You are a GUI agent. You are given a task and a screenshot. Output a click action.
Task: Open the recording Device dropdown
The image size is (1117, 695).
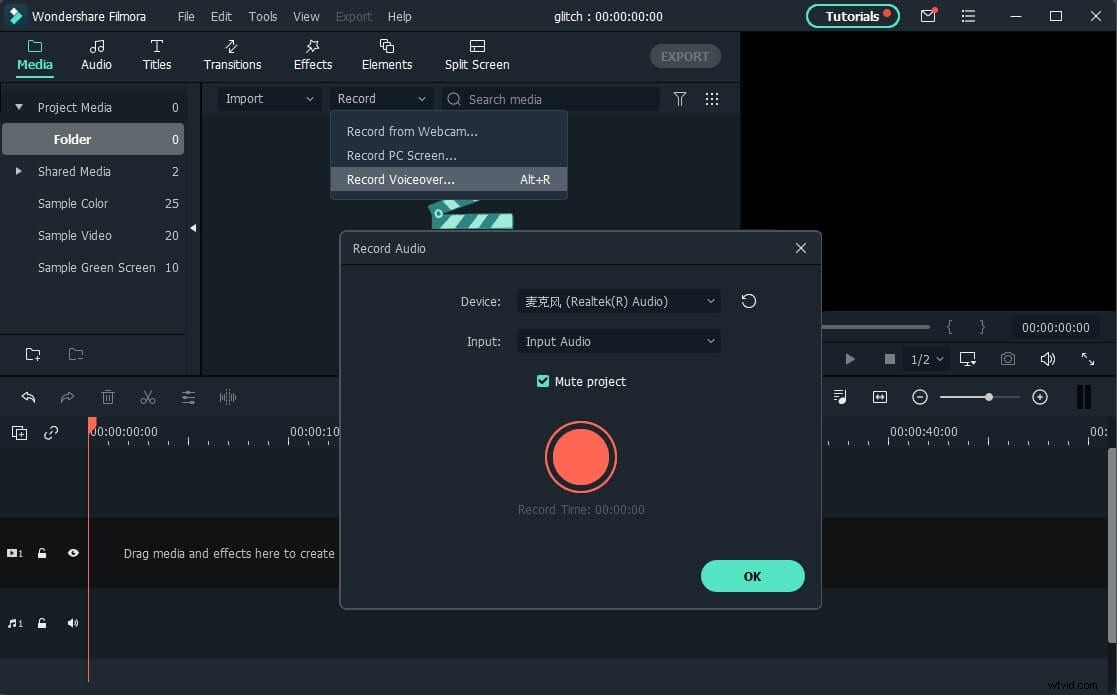[x=618, y=301]
